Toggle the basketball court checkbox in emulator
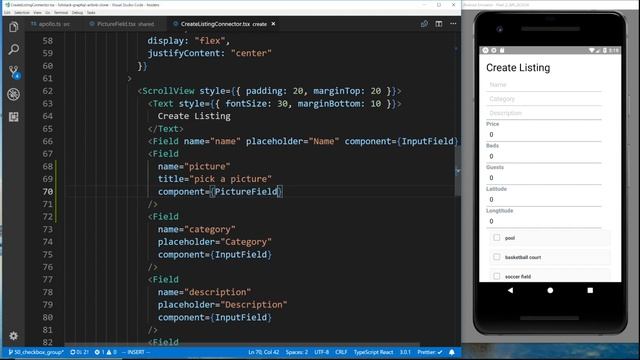Screen dimensions: 640x360 496,257
